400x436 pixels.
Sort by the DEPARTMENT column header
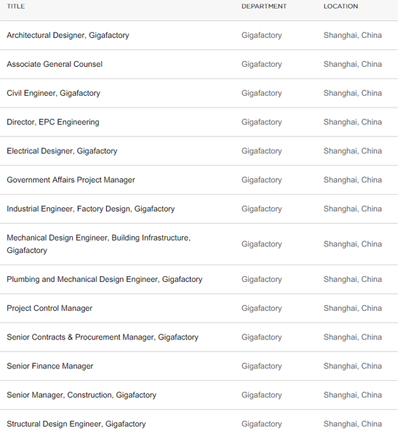click(x=264, y=6)
